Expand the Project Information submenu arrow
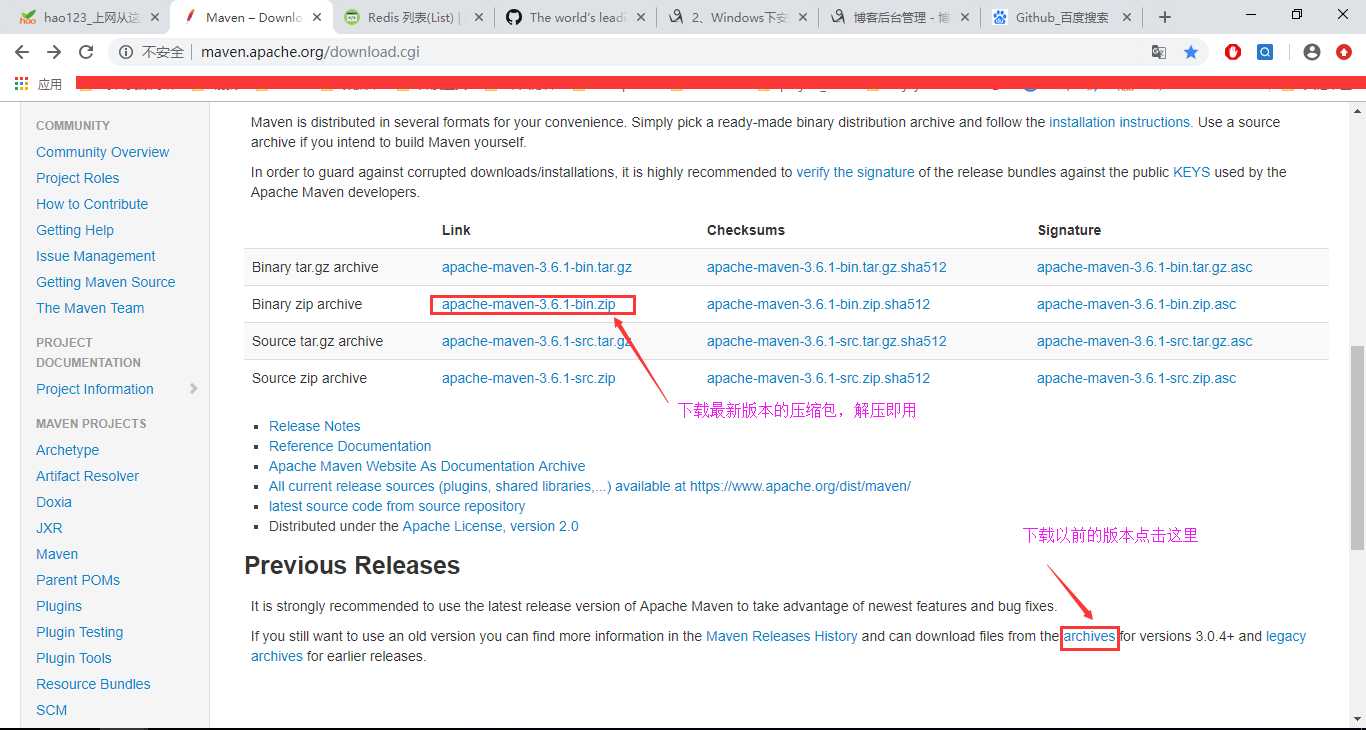This screenshot has width=1366, height=730. tap(193, 389)
